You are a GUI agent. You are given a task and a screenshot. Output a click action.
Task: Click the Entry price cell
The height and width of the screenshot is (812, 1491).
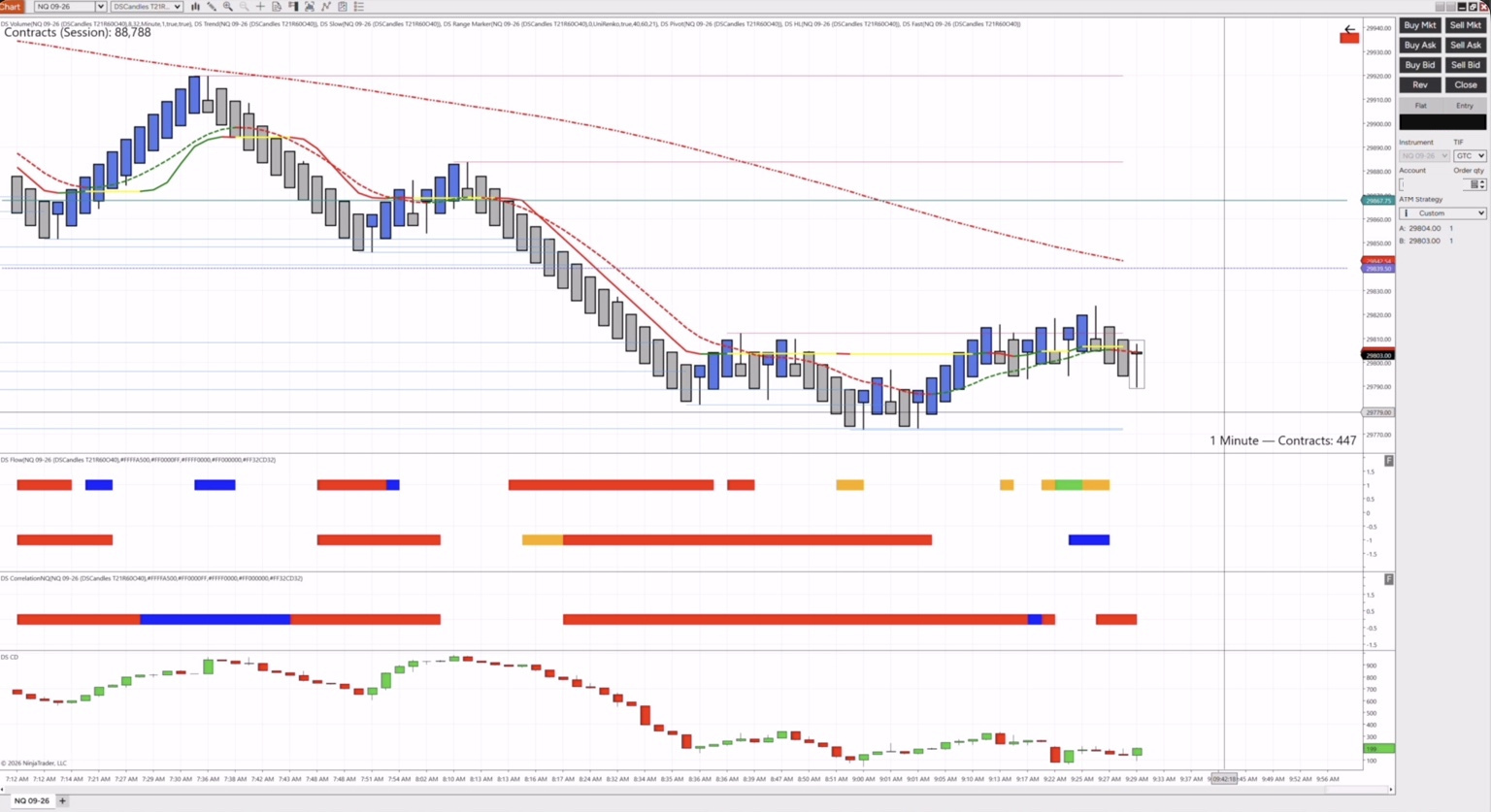[1465, 106]
